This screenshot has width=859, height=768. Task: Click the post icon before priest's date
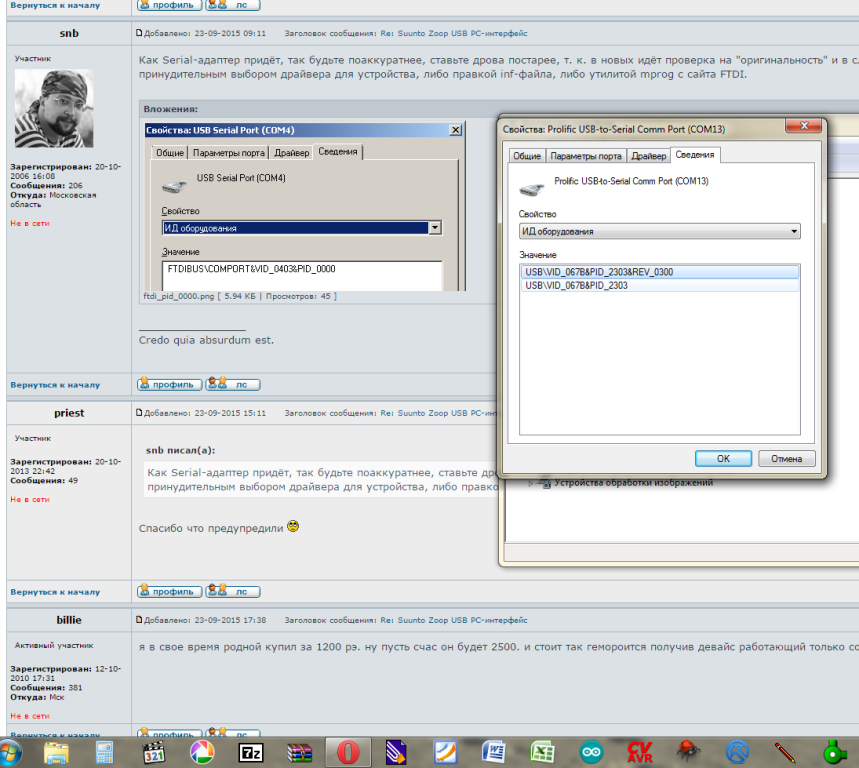click(139, 412)
